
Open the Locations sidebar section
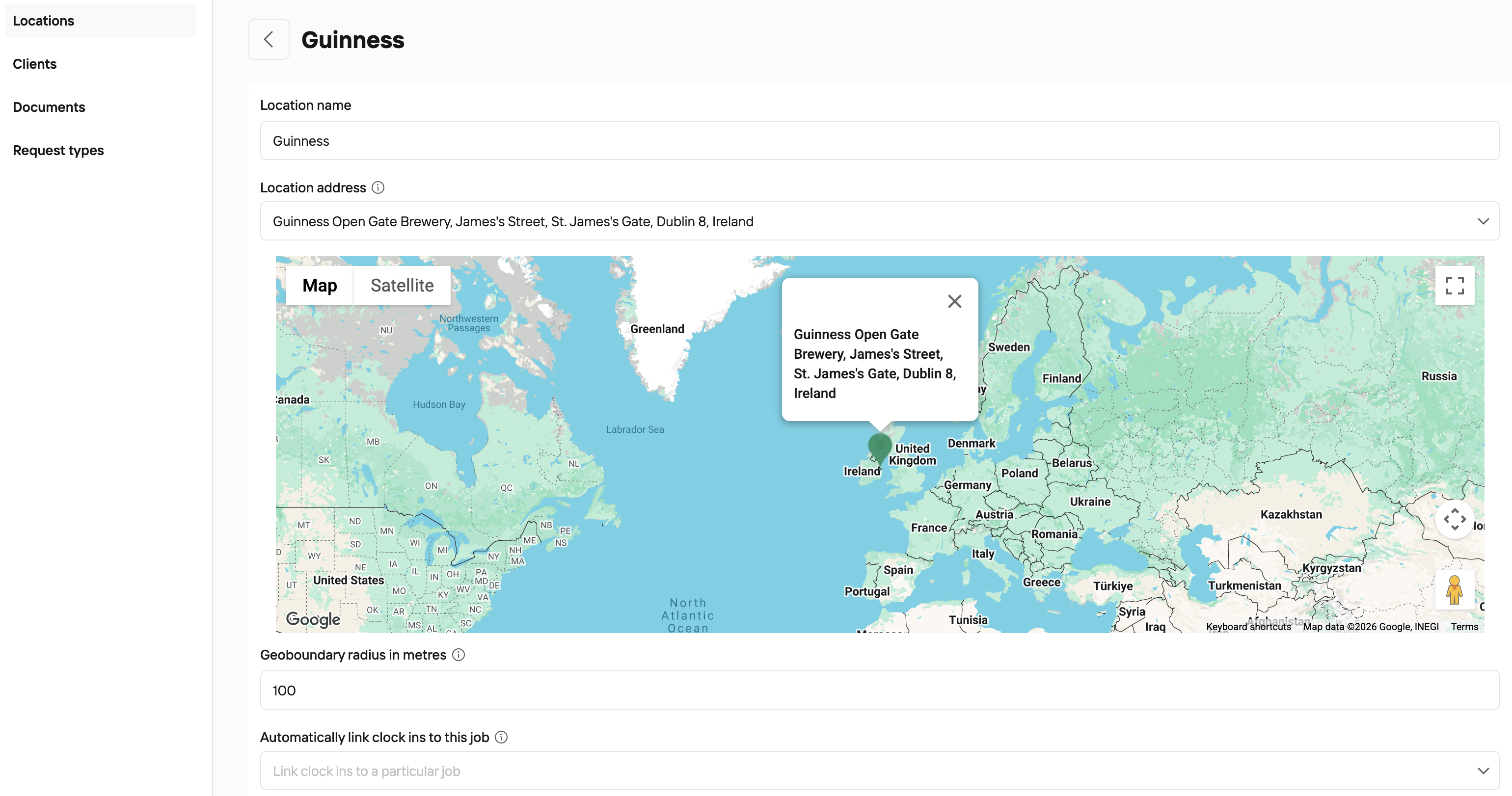(x=100, y=21)
